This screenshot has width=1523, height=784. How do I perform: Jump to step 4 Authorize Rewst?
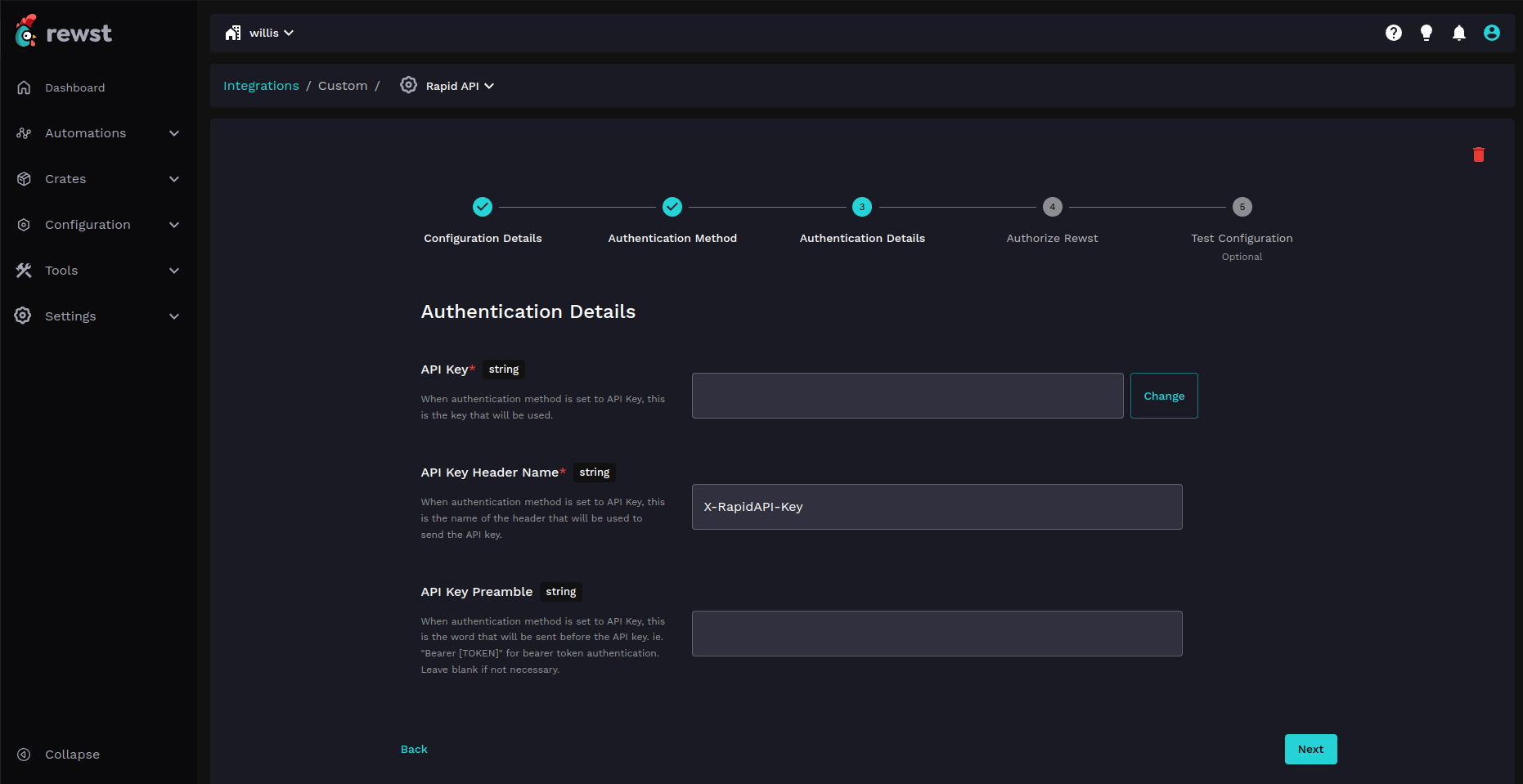[1052, 208]
